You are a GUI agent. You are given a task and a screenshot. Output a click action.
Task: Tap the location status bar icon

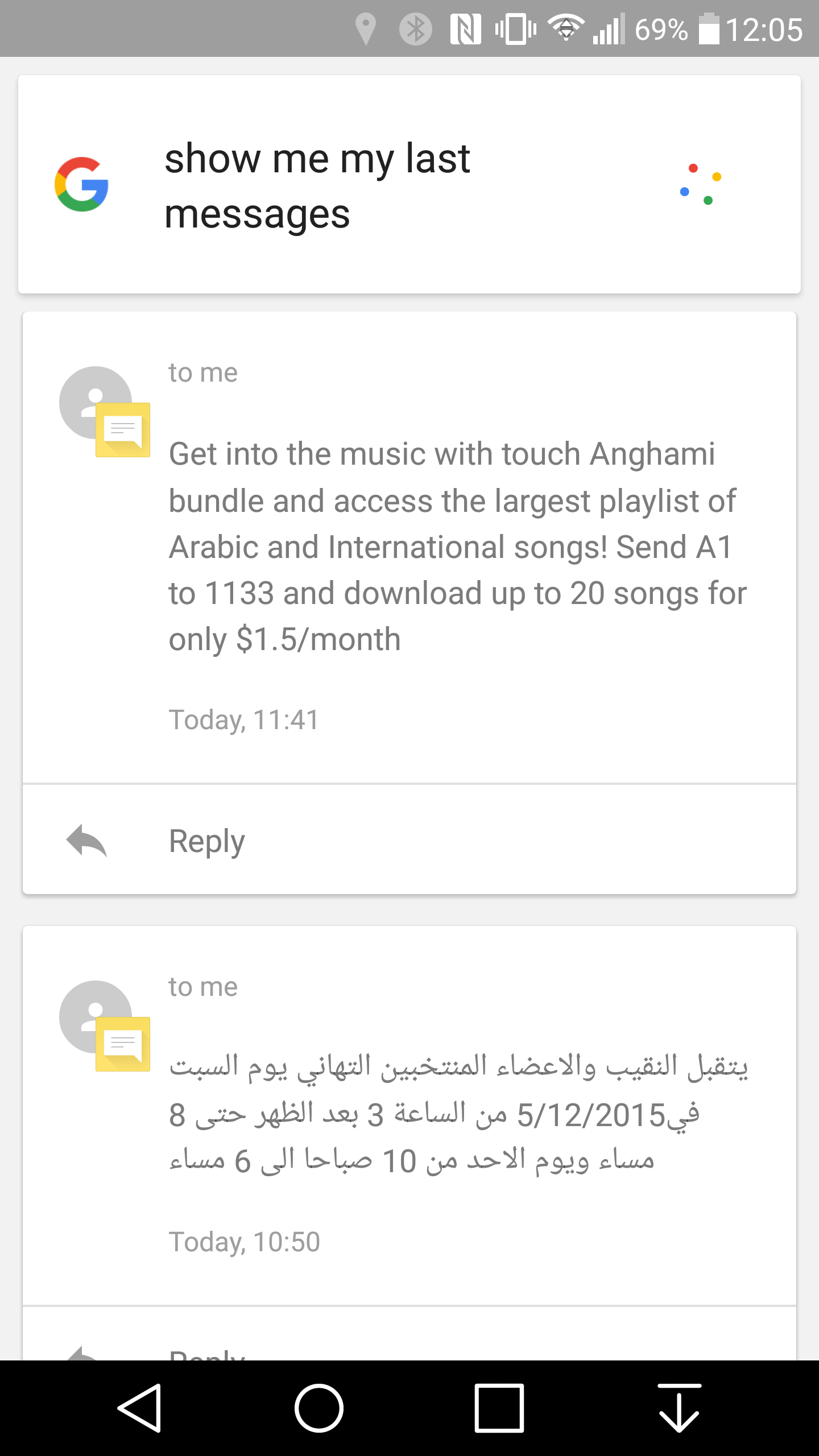[365, 29]
